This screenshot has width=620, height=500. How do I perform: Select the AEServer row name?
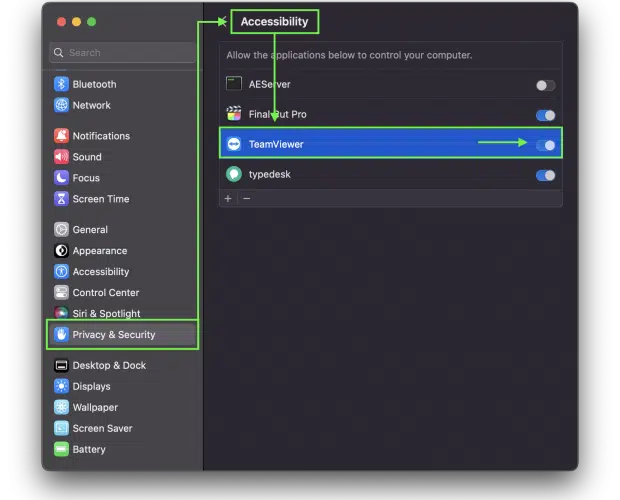tap(269, 84)
